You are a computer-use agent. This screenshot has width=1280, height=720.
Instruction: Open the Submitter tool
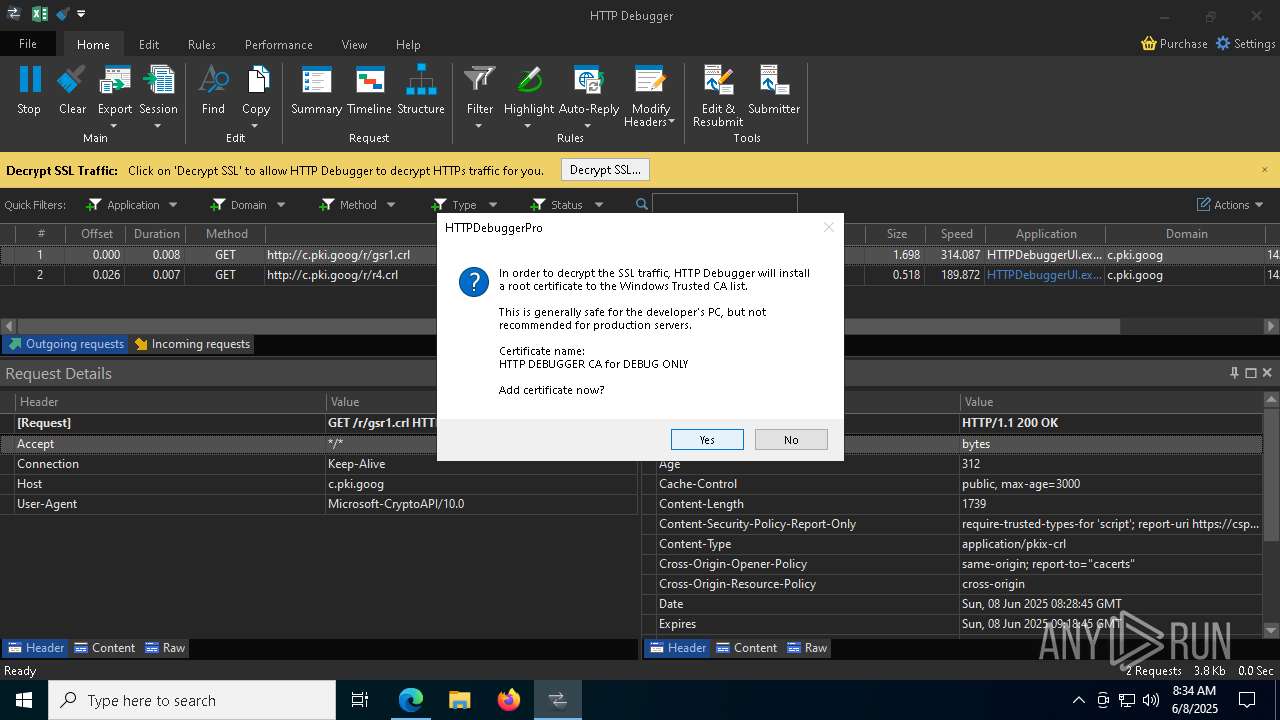774,90
